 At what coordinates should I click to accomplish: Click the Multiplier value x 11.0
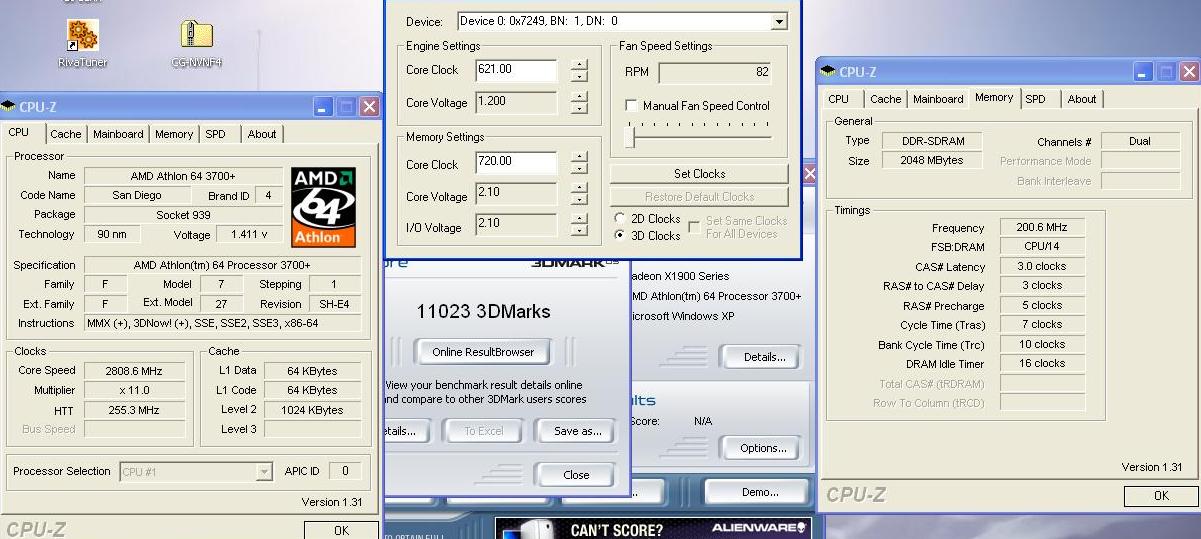click(134, 390)
